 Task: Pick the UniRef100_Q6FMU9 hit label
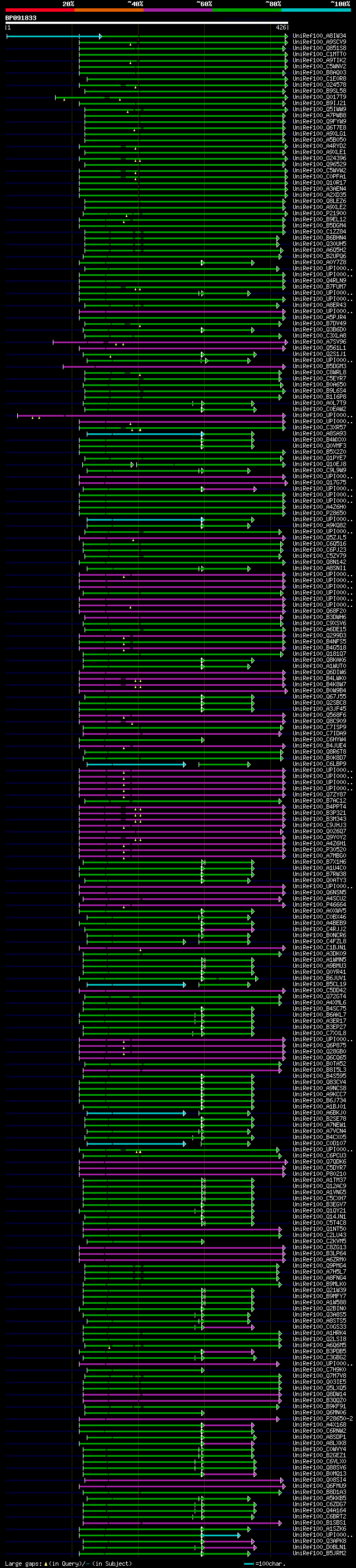coord(319,1485)
